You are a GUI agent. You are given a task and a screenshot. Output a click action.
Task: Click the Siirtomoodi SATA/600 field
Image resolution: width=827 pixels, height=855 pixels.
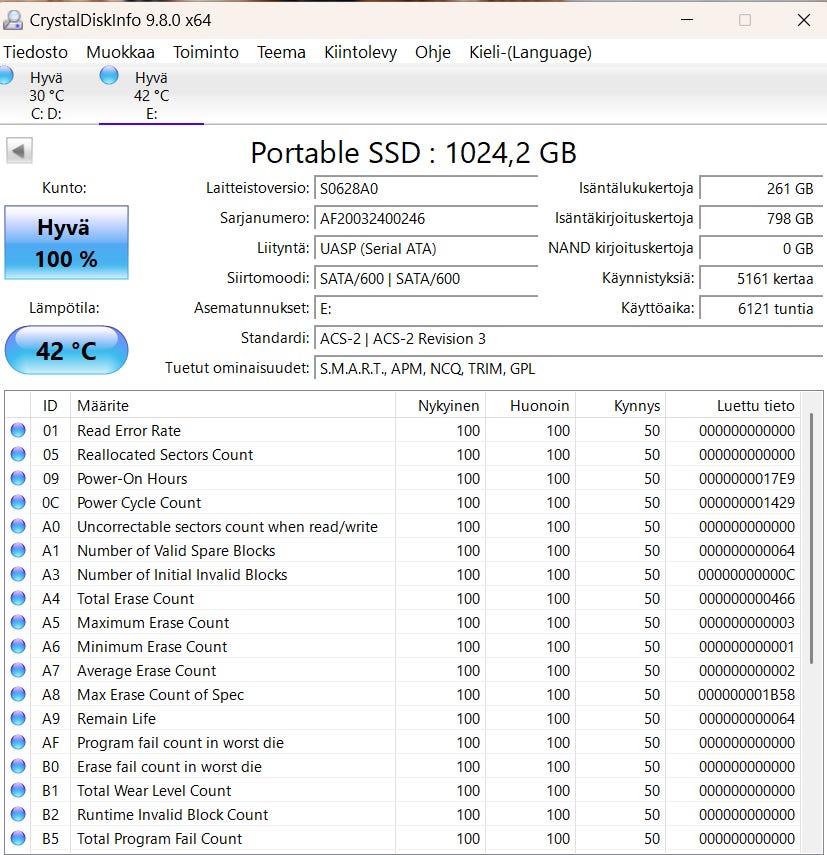(x=426, y=279)
